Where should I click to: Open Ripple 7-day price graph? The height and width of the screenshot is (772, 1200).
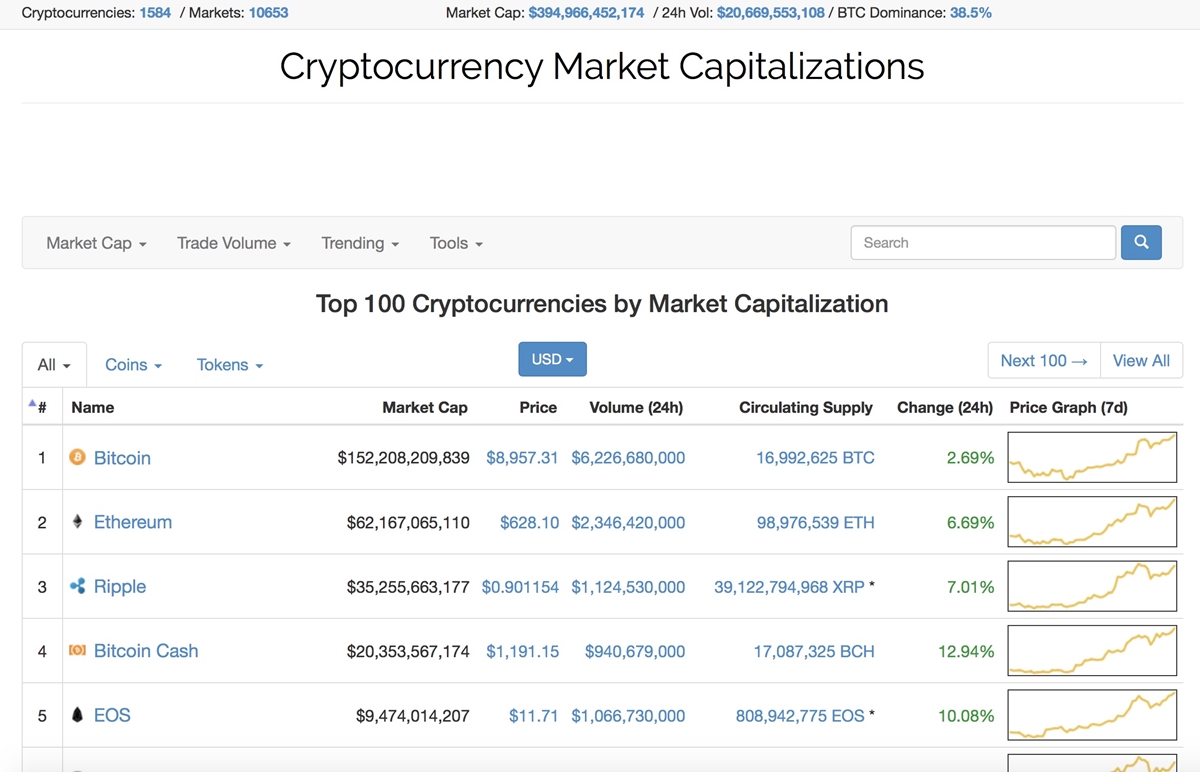tap(1092, 586)
